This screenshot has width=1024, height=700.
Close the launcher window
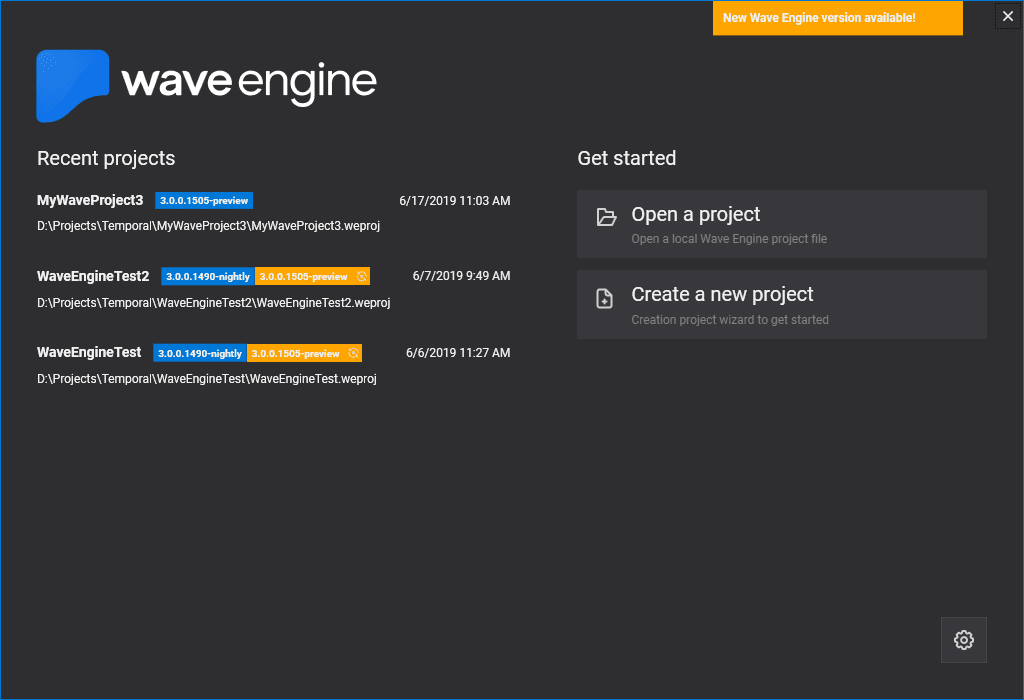point(1008,16)
